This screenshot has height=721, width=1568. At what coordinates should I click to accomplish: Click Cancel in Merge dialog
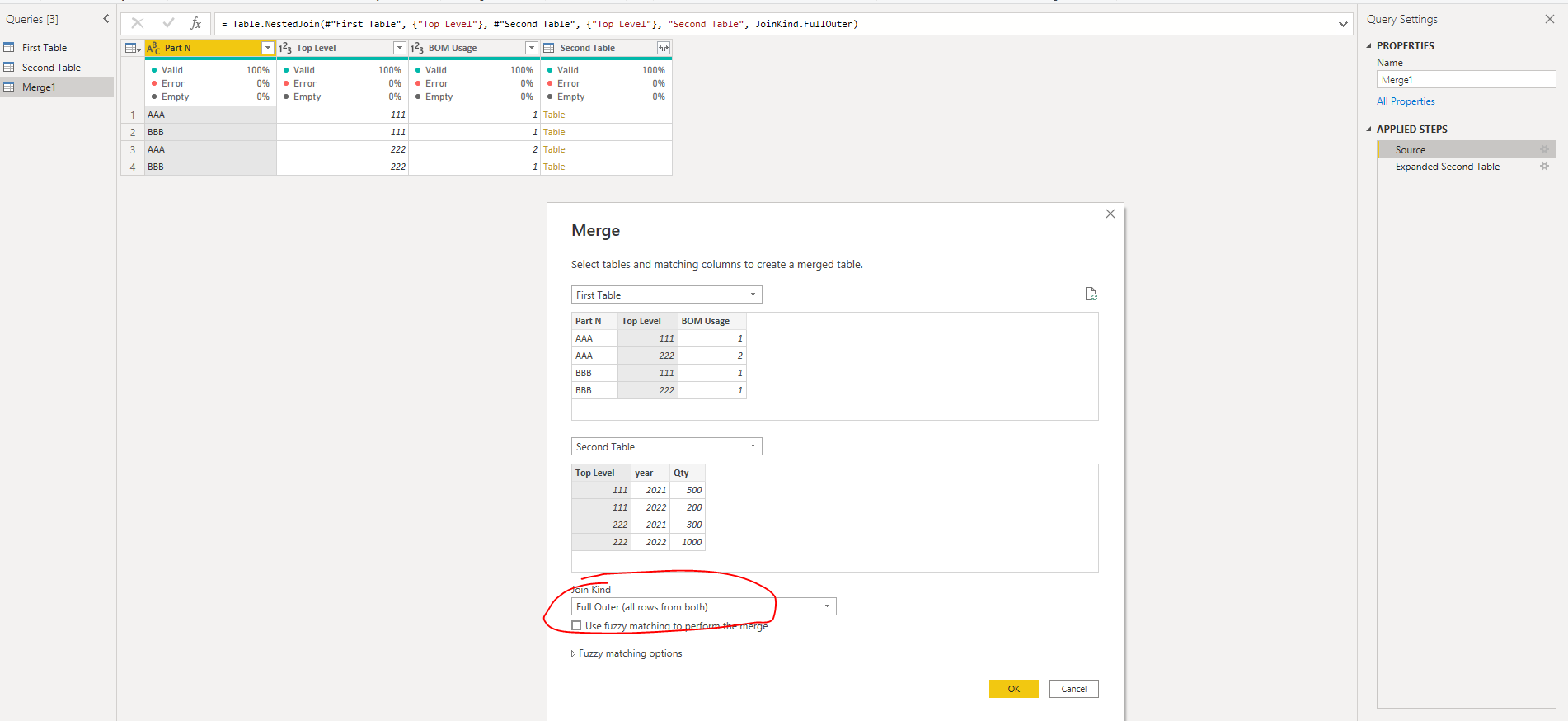1074,689
